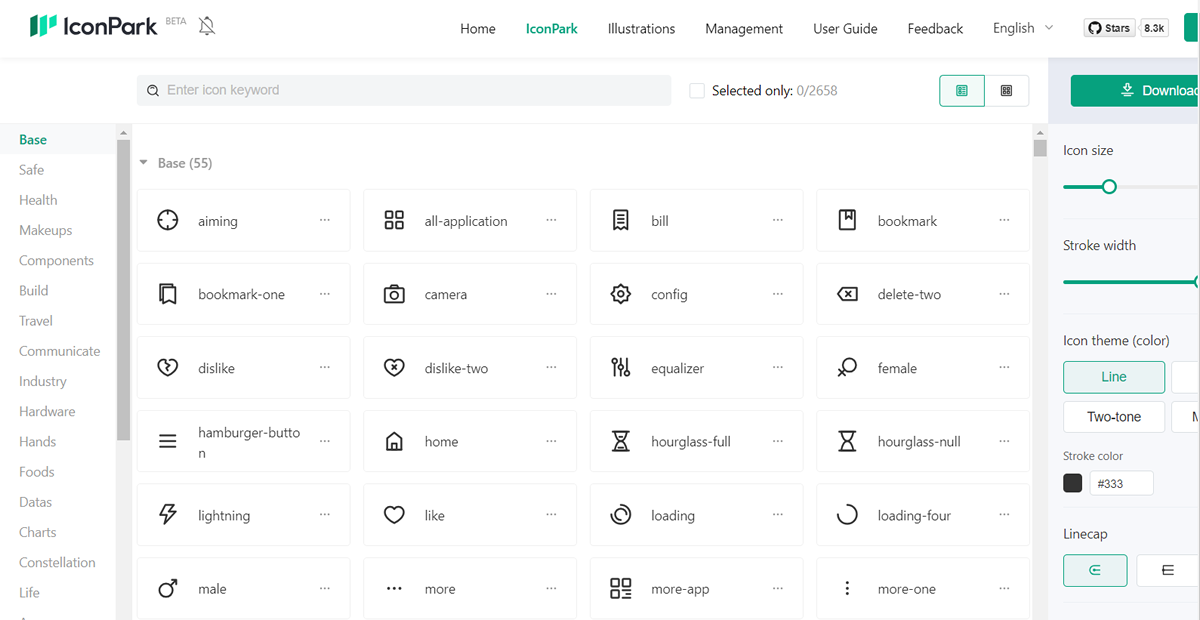Choose the bill receipt icon

pos(621,220)
